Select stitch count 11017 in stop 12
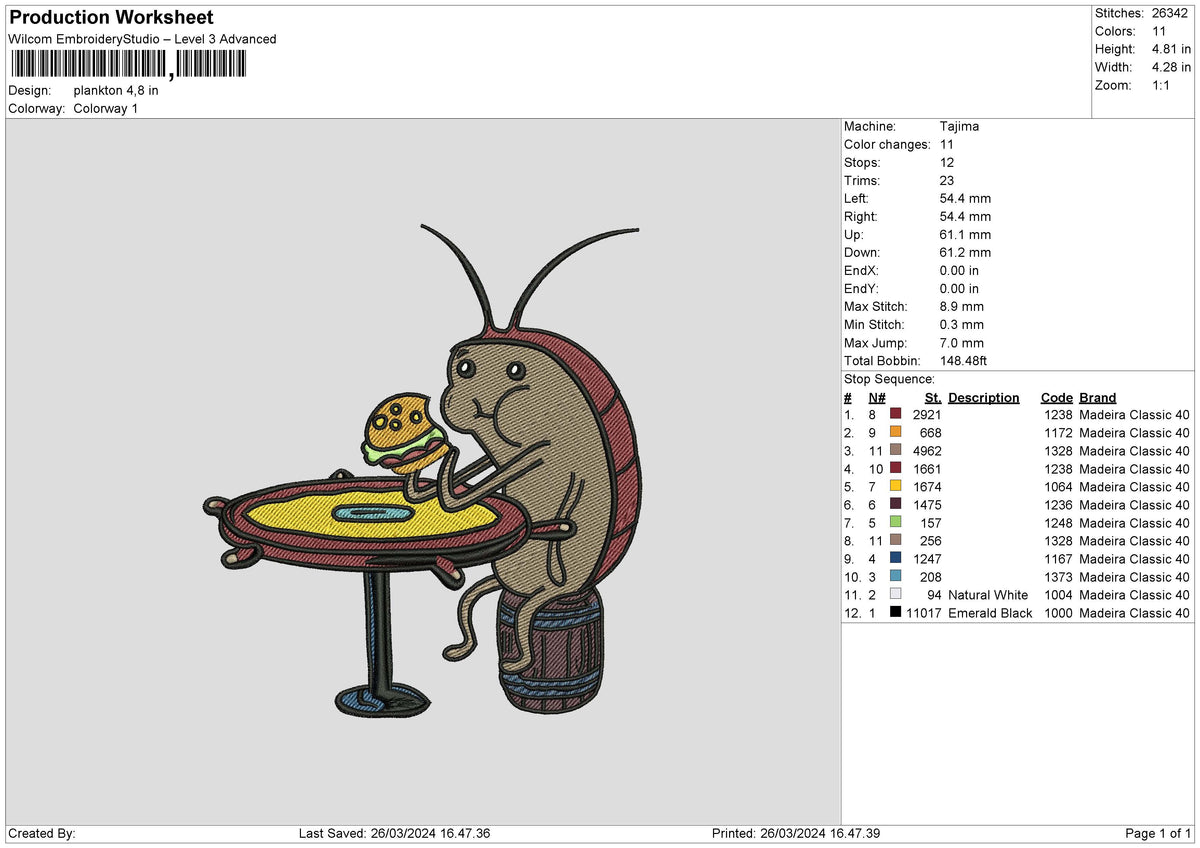 click(923, 612)
